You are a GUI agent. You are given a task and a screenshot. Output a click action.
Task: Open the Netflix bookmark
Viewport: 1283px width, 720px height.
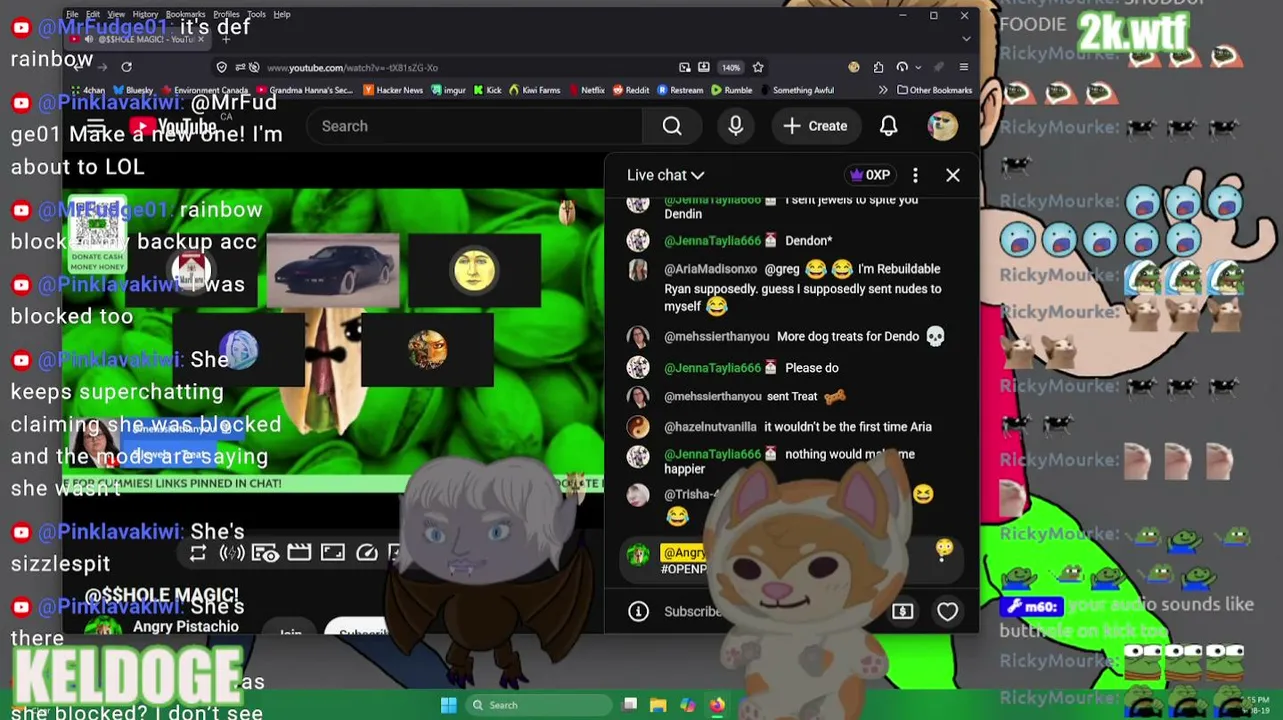tap(586, 90)
